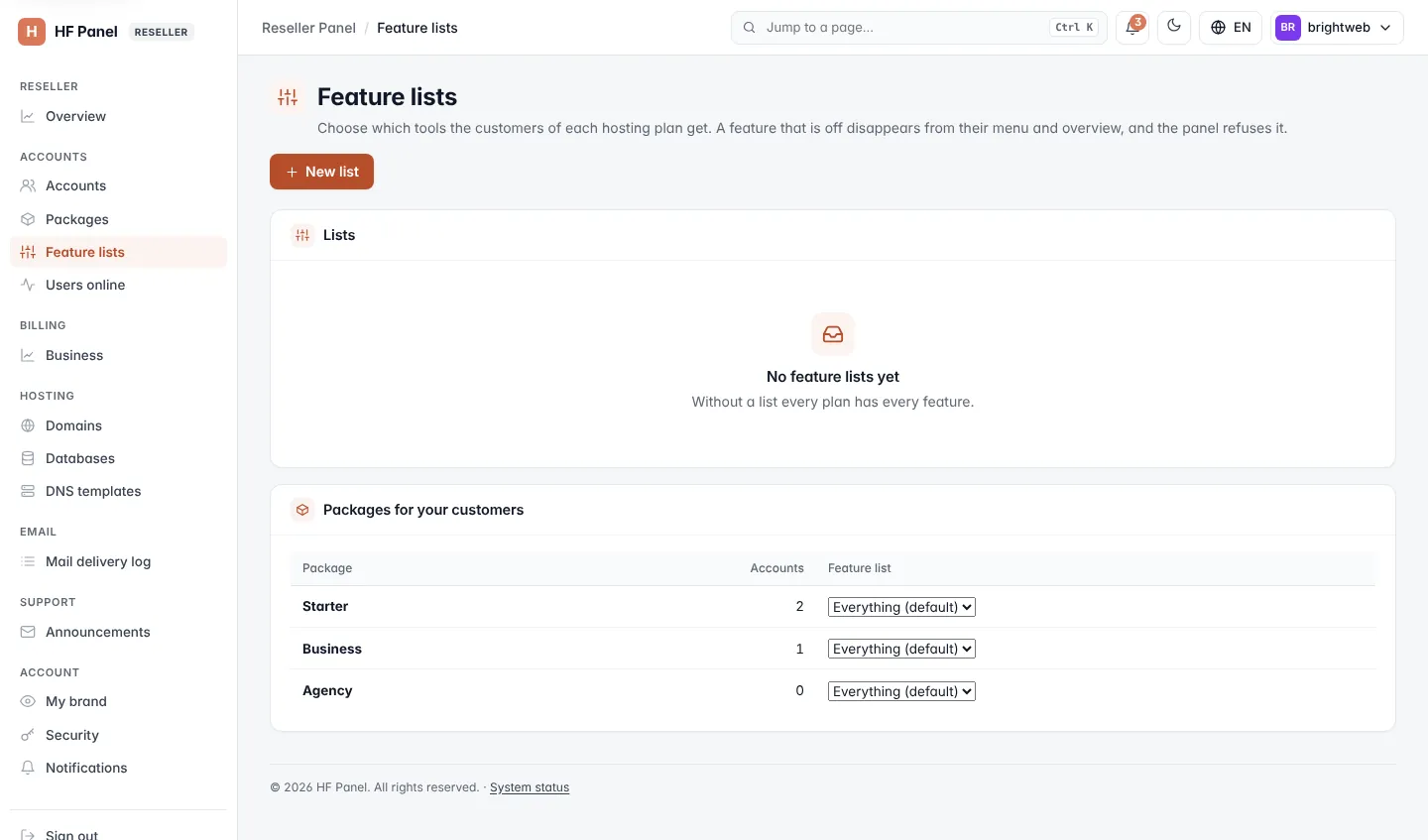1428x840 pixels.
Task: Click the Accounts column header
Action: click(x=776, y=568)
